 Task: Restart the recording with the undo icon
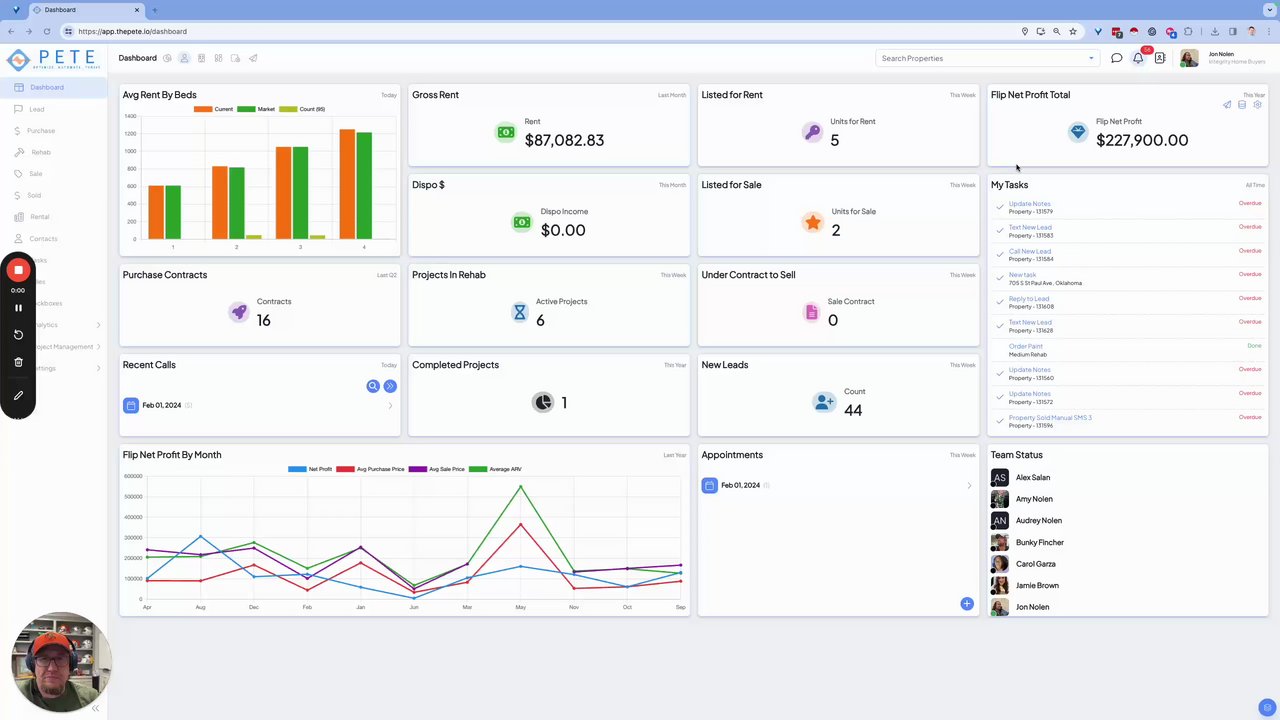[18, 335]
